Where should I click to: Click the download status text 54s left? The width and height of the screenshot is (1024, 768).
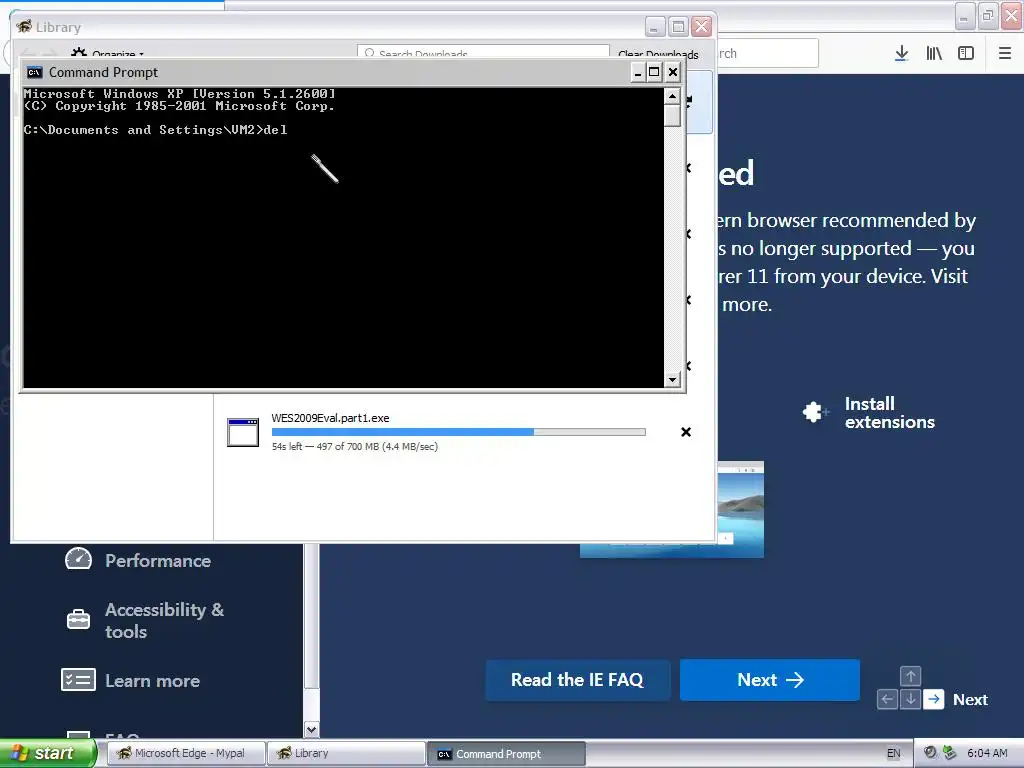pyautogui.click(x=355, y=447)
